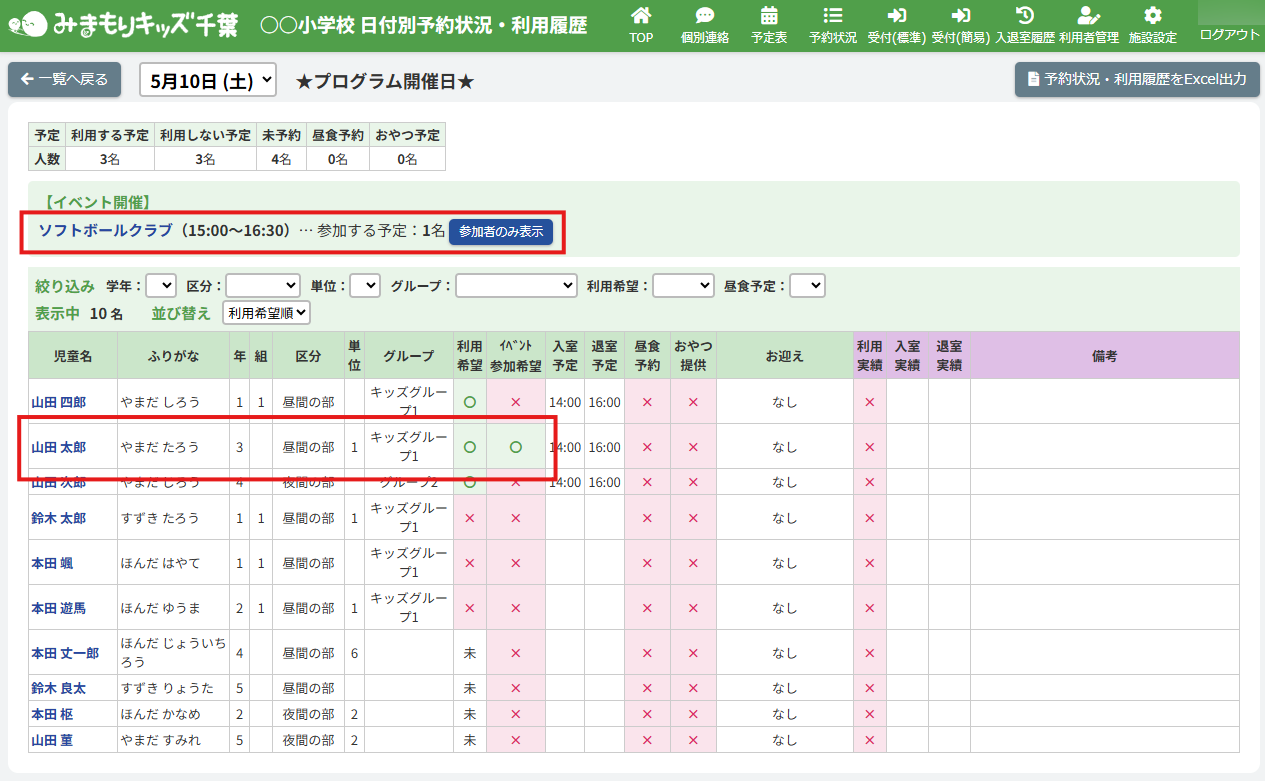Change 並び替え sort order dropdown
The width and height of the screenshot is (1265, 781).
pyautogui.click(x=267, y=313)
